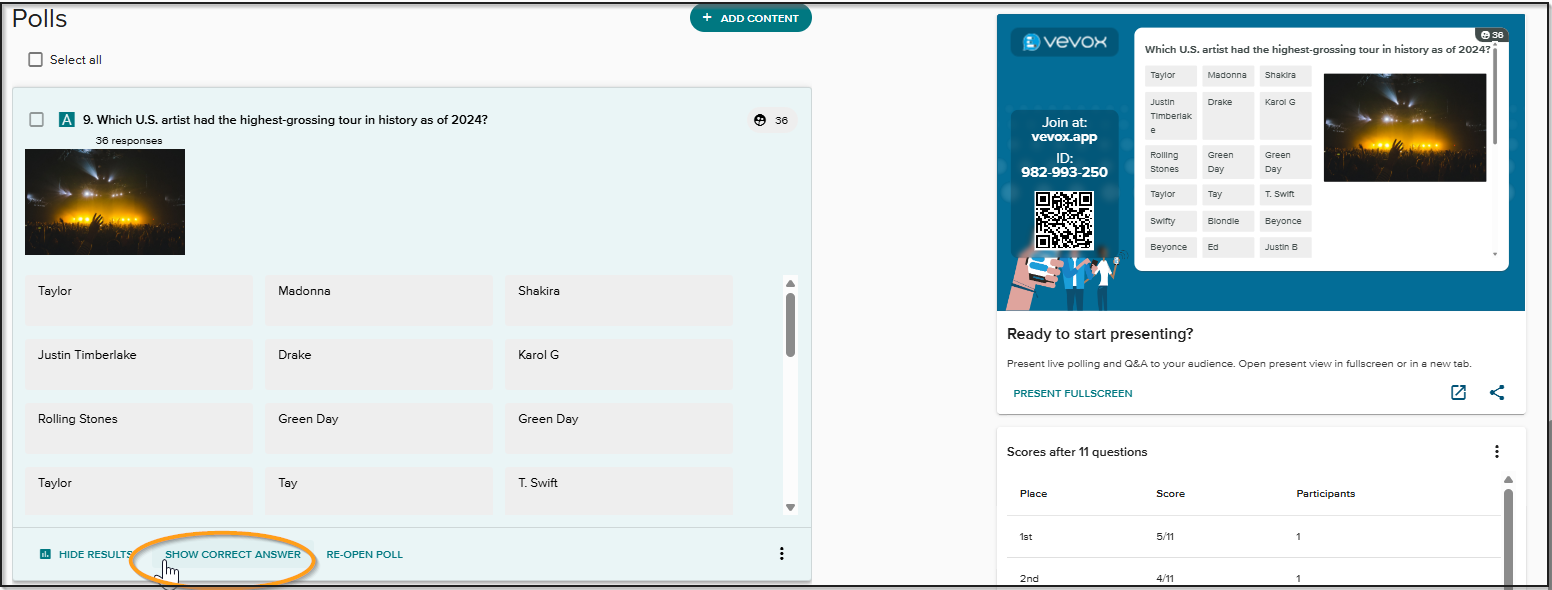Viewport: 1552px width, 590px height.
Task: Select the Drake response tile
Action: click(x=379, y=364)
